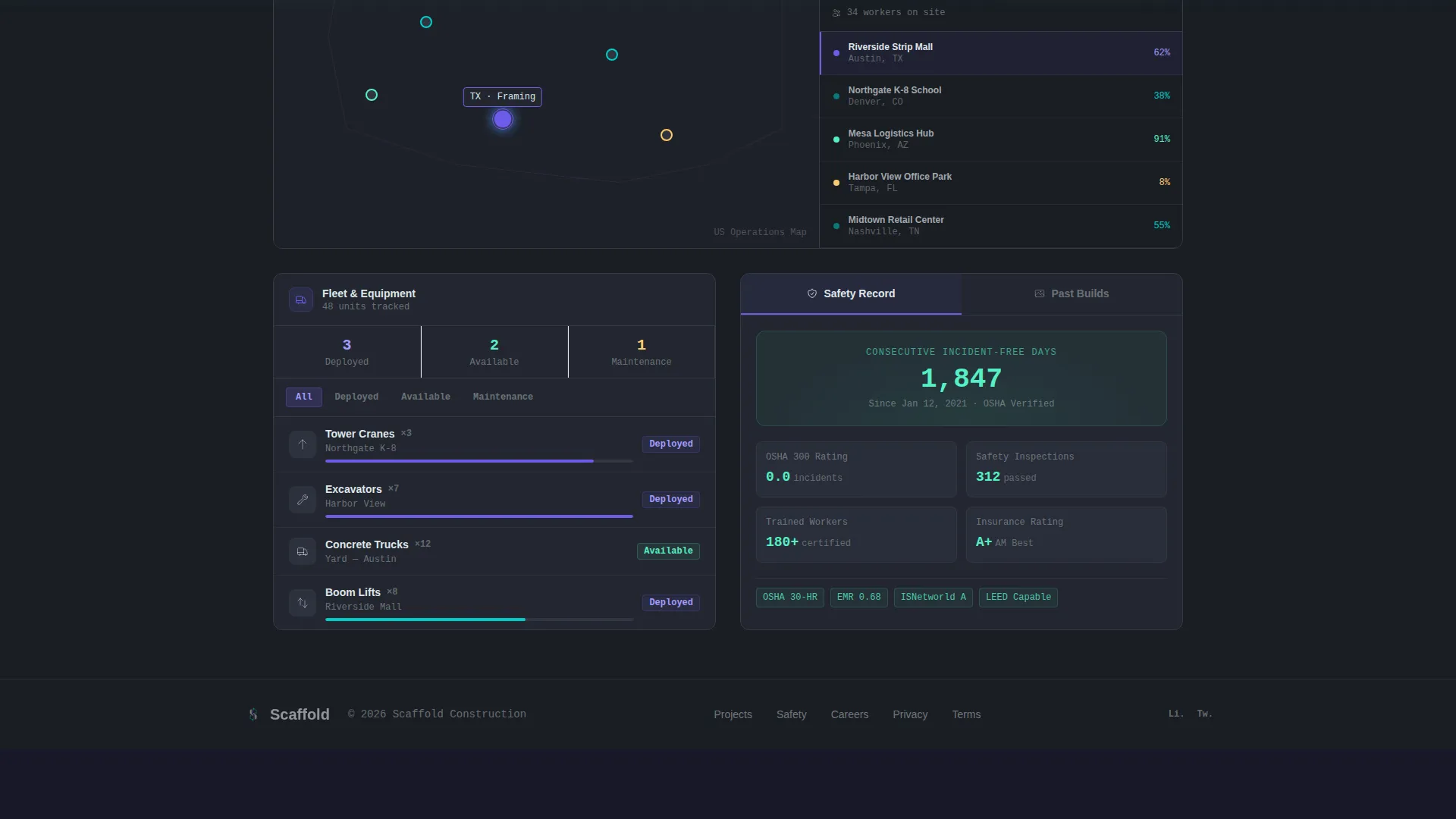Select the orange map marker for Tampa
The image size is (1456, 819).
(667, 135)
